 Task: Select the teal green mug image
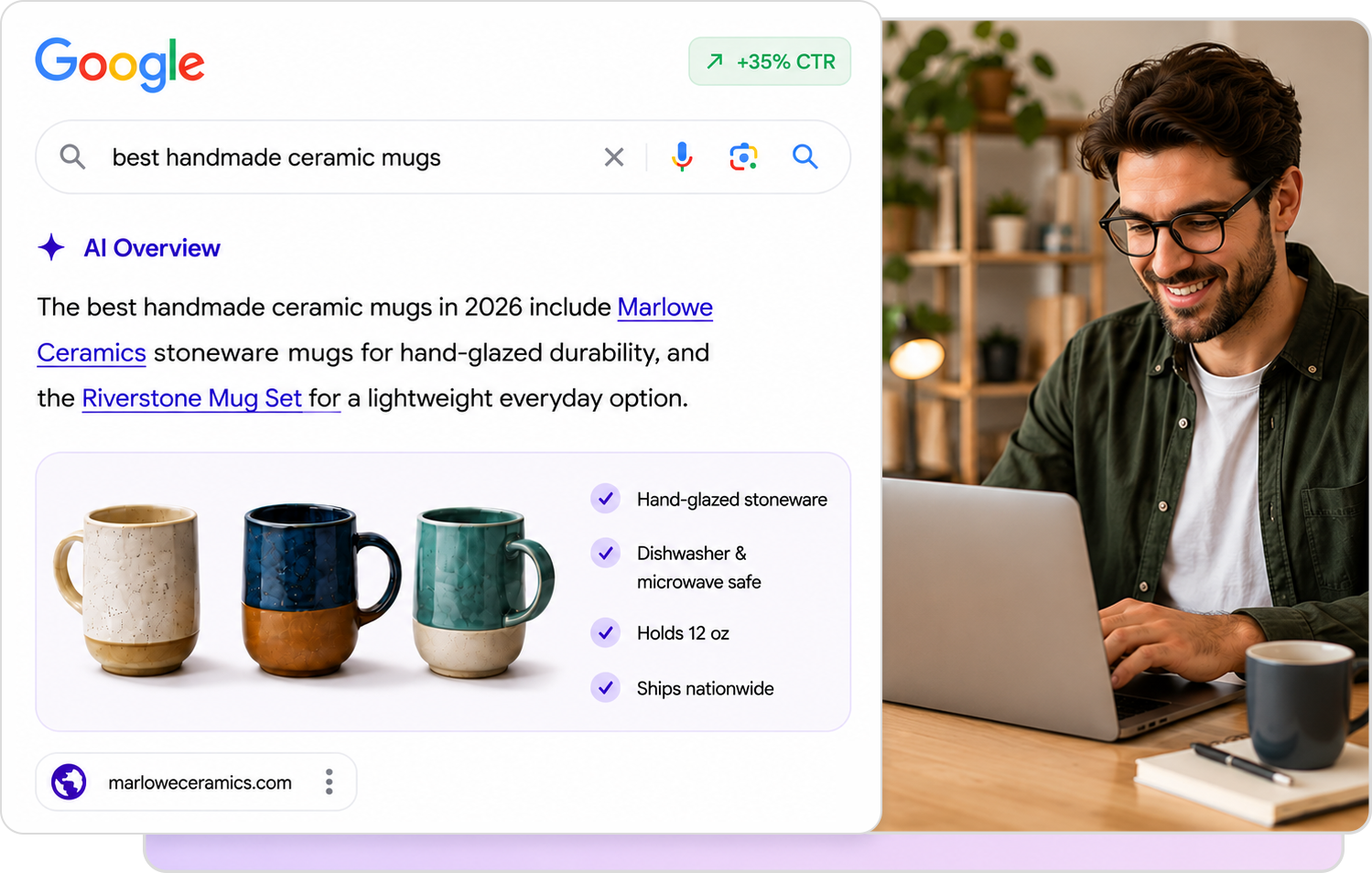click(x=483, y=592)
